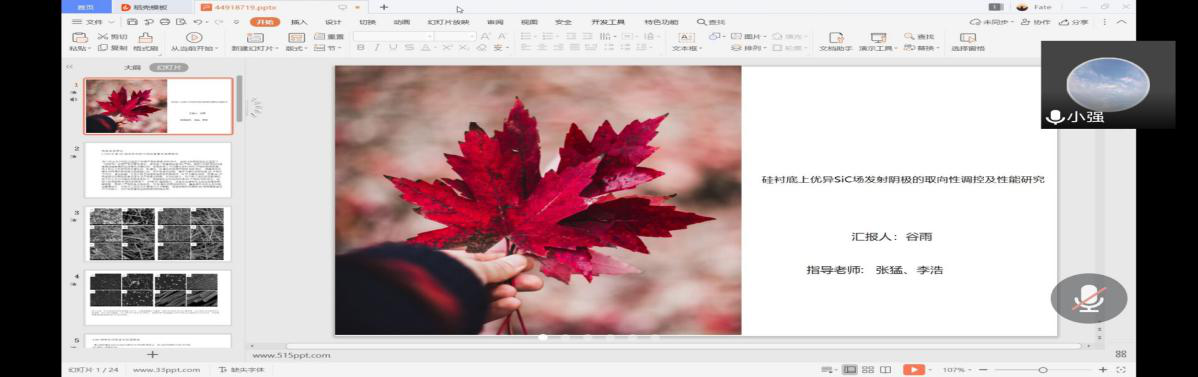Click the zoom slider handle in the status bar
The image size is (1198, 377).
click(x=1043, y=370)
